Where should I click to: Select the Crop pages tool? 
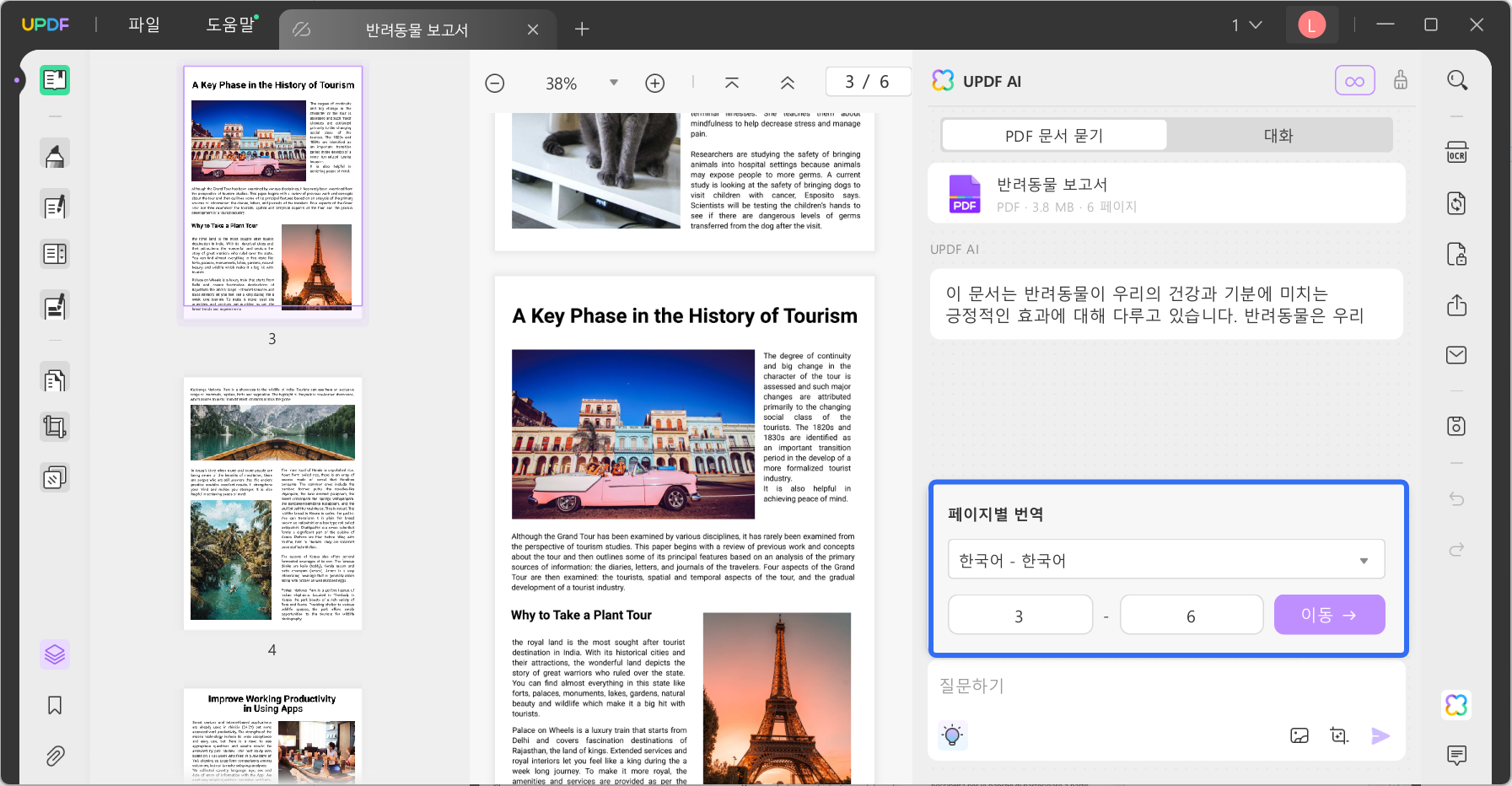[55, 427]
